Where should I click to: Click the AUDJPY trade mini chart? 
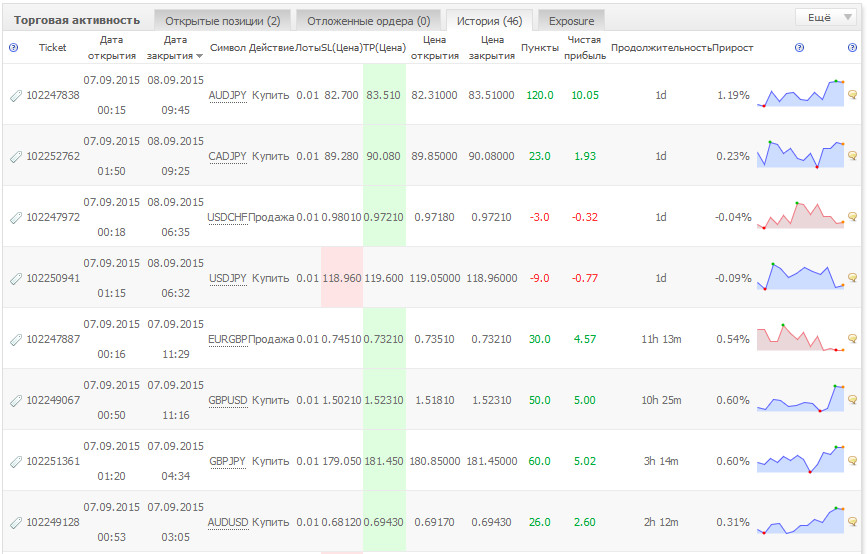800,93
